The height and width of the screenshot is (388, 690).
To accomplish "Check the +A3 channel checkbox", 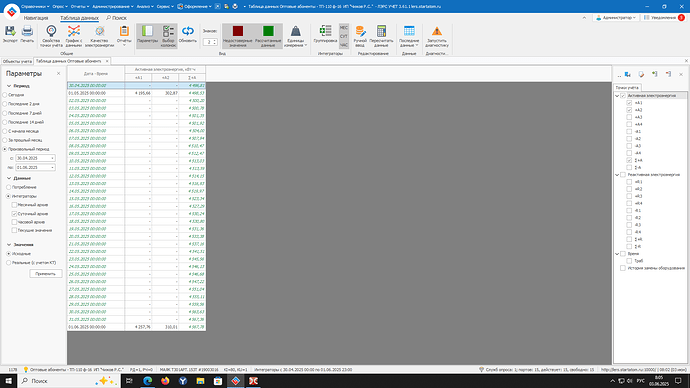I will (629, 117).
